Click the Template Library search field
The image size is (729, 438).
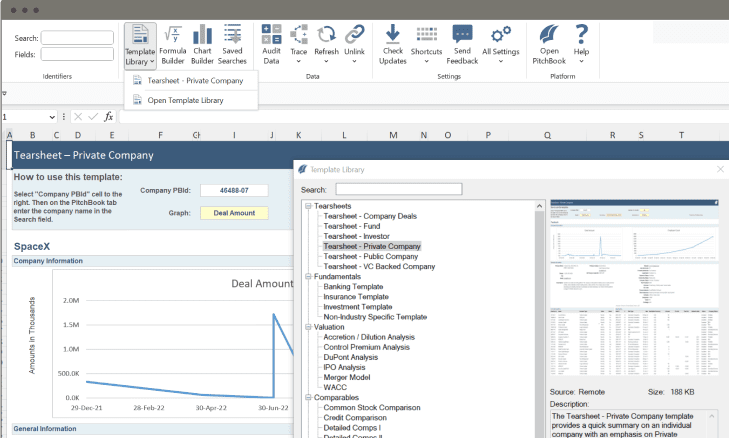398,189
